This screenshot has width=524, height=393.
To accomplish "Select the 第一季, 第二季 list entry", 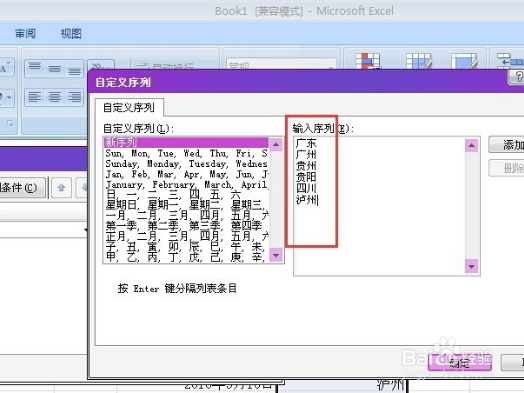I will tap(186, 226).
